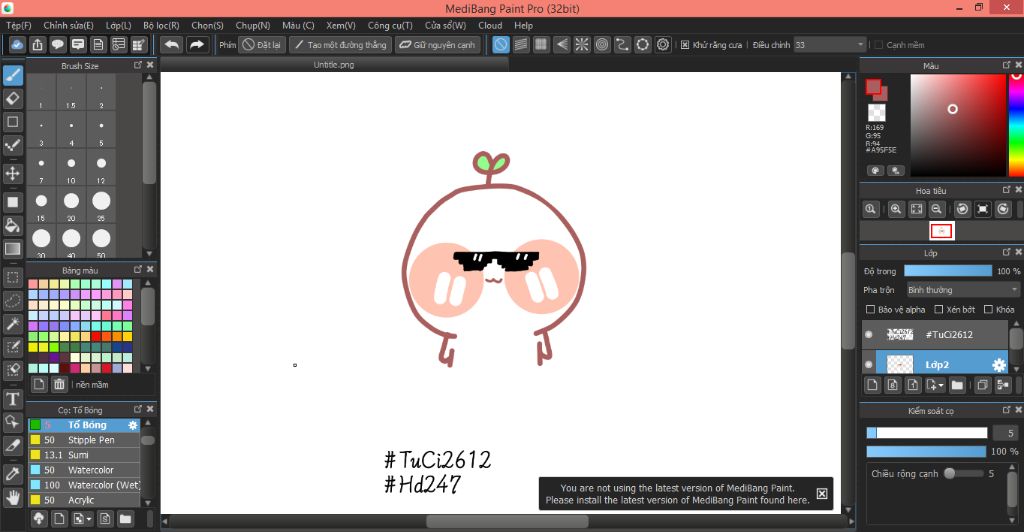Select the Bucket fill tool

coord(12,226)
